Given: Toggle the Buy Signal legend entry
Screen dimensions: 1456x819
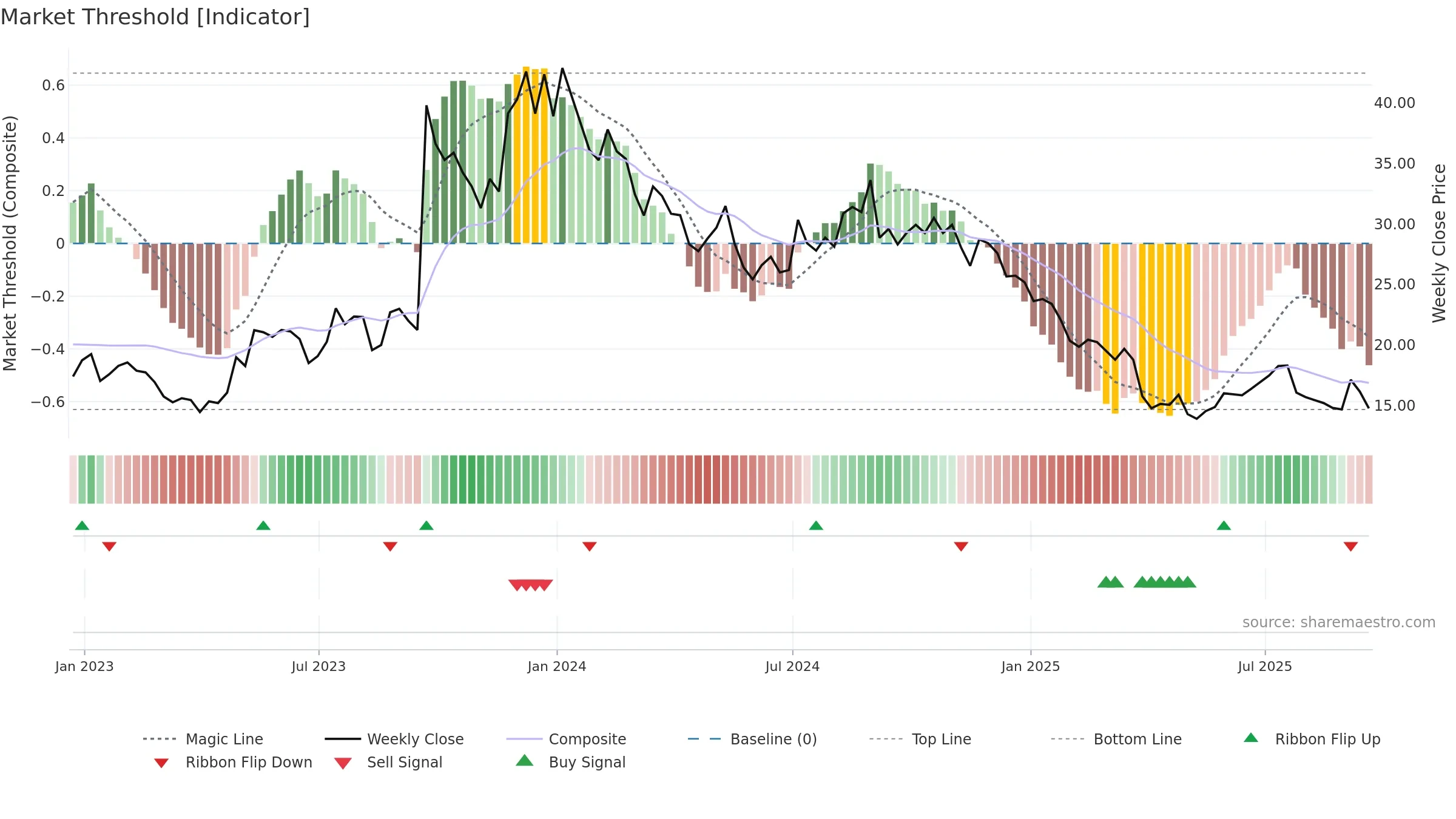Looking at the screenshot, I should click(x=570, y=762).
